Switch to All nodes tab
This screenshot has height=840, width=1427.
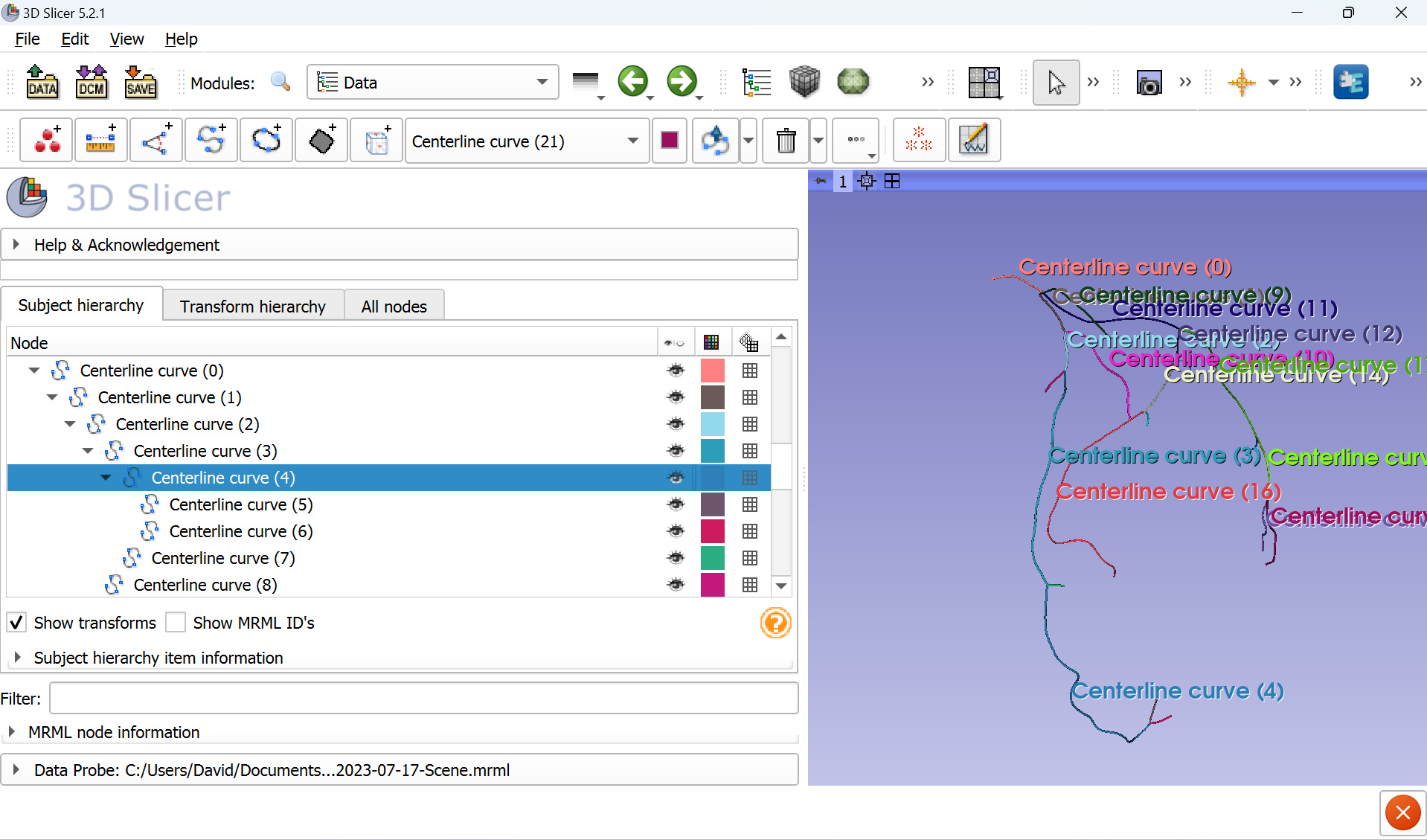click(394, 306)
